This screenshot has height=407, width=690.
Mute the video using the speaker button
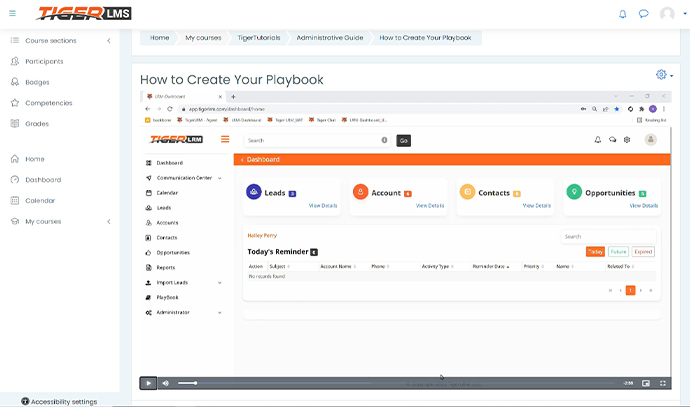click(x=166, y=383)
